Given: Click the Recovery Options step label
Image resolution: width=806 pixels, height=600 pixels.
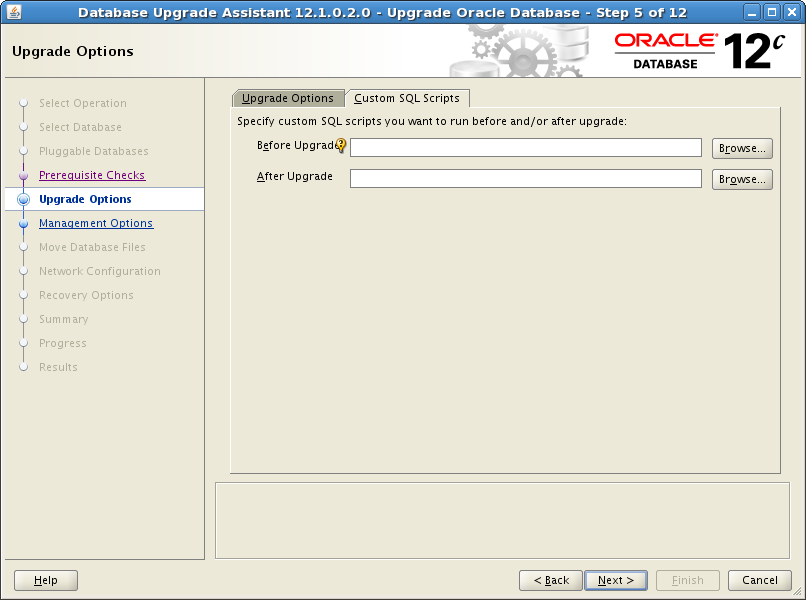Looking at the screenshot, I should coord(86,295).
